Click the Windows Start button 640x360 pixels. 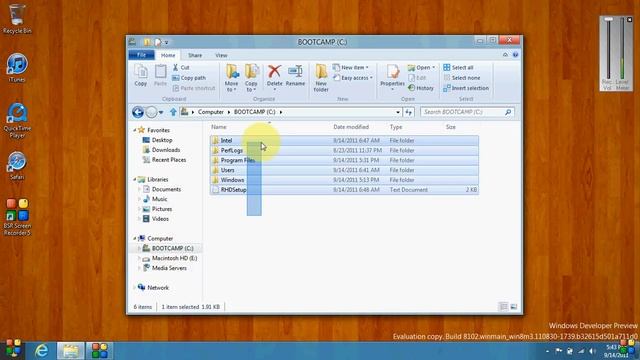(x=13, y=350)
